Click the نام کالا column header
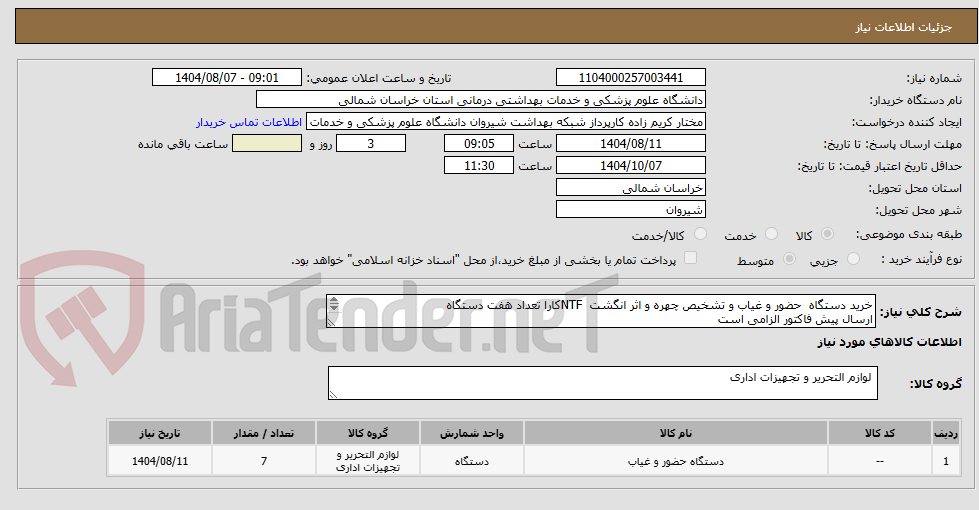The width and height of the screenshot is (979, 510). point(676,433)
